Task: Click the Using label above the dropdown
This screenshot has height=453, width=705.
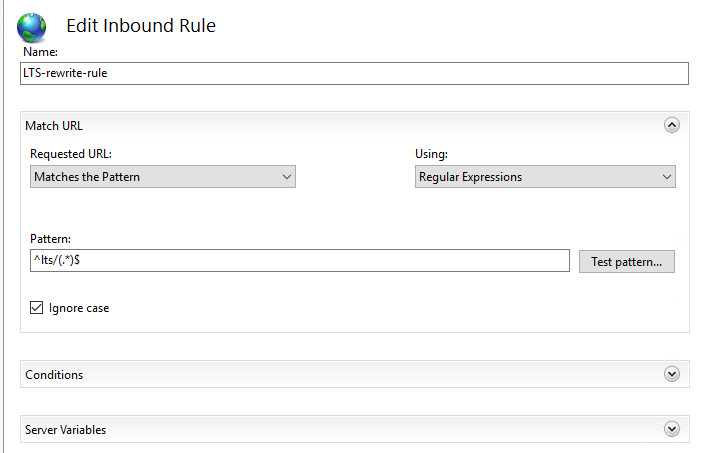Action: (x=431, y=154)
